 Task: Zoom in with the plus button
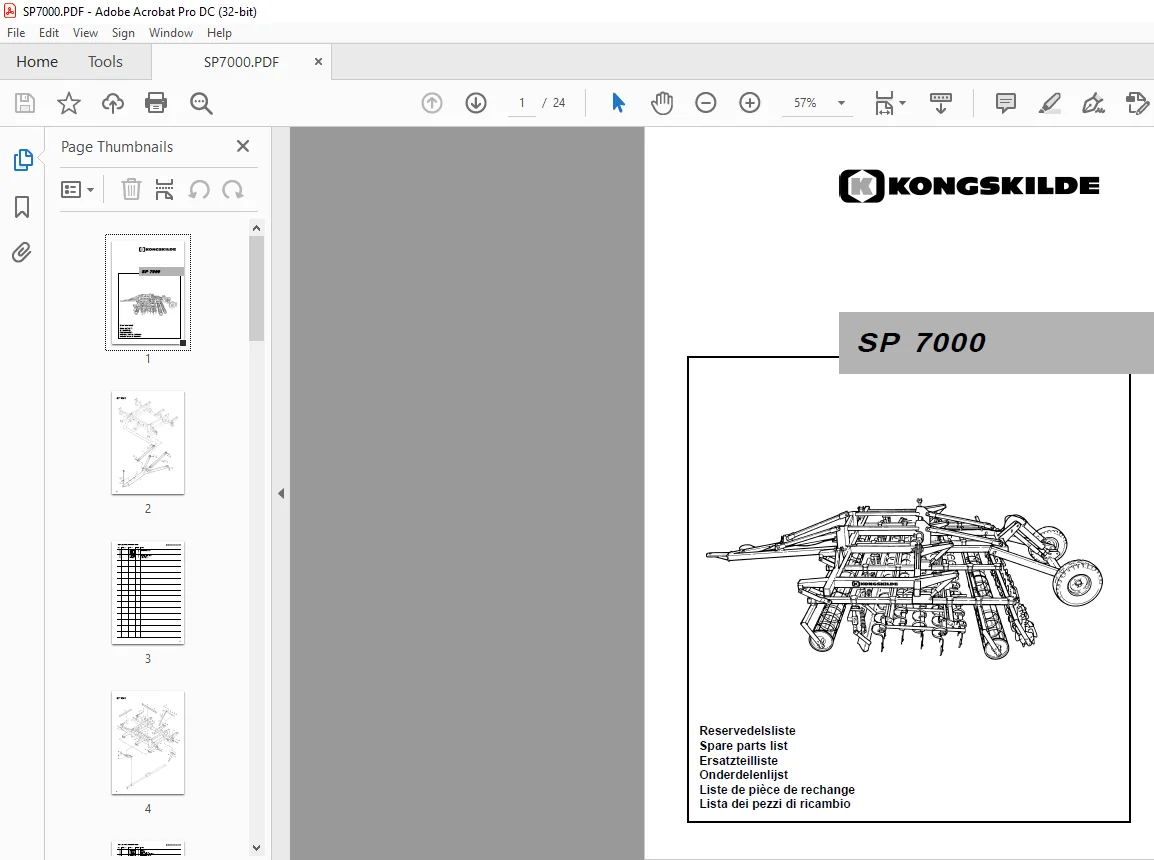click(750, 103)
